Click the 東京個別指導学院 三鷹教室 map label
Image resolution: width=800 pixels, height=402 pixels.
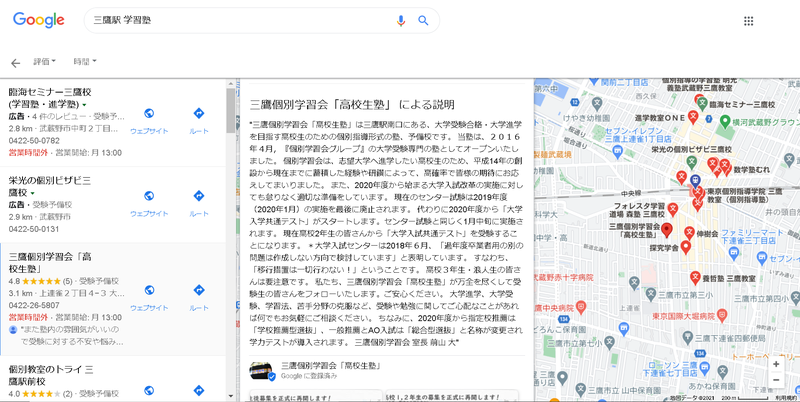point(744,195)
